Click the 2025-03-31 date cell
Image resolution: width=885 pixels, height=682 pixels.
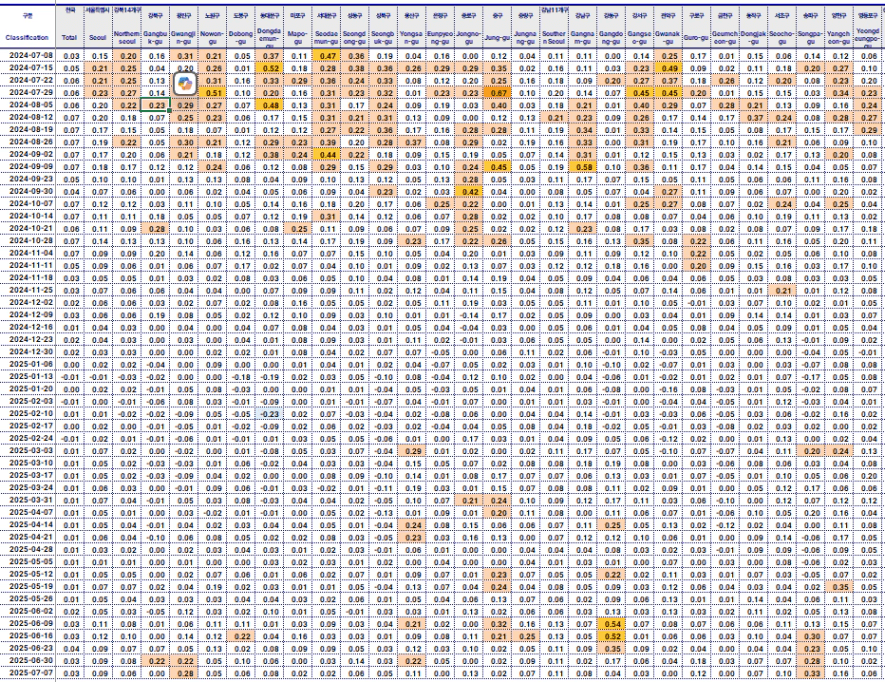[28, 500]
